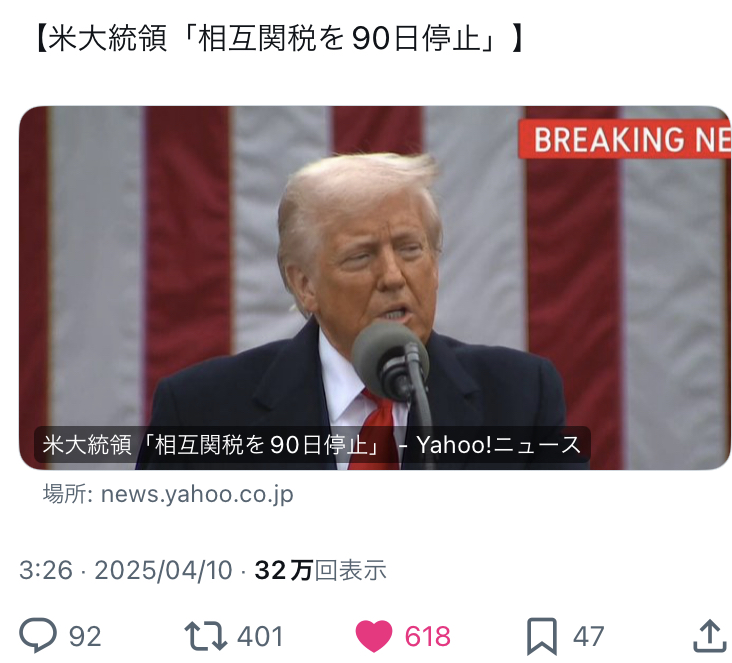Click the 401 reposts count

click(x=260, y=636)
